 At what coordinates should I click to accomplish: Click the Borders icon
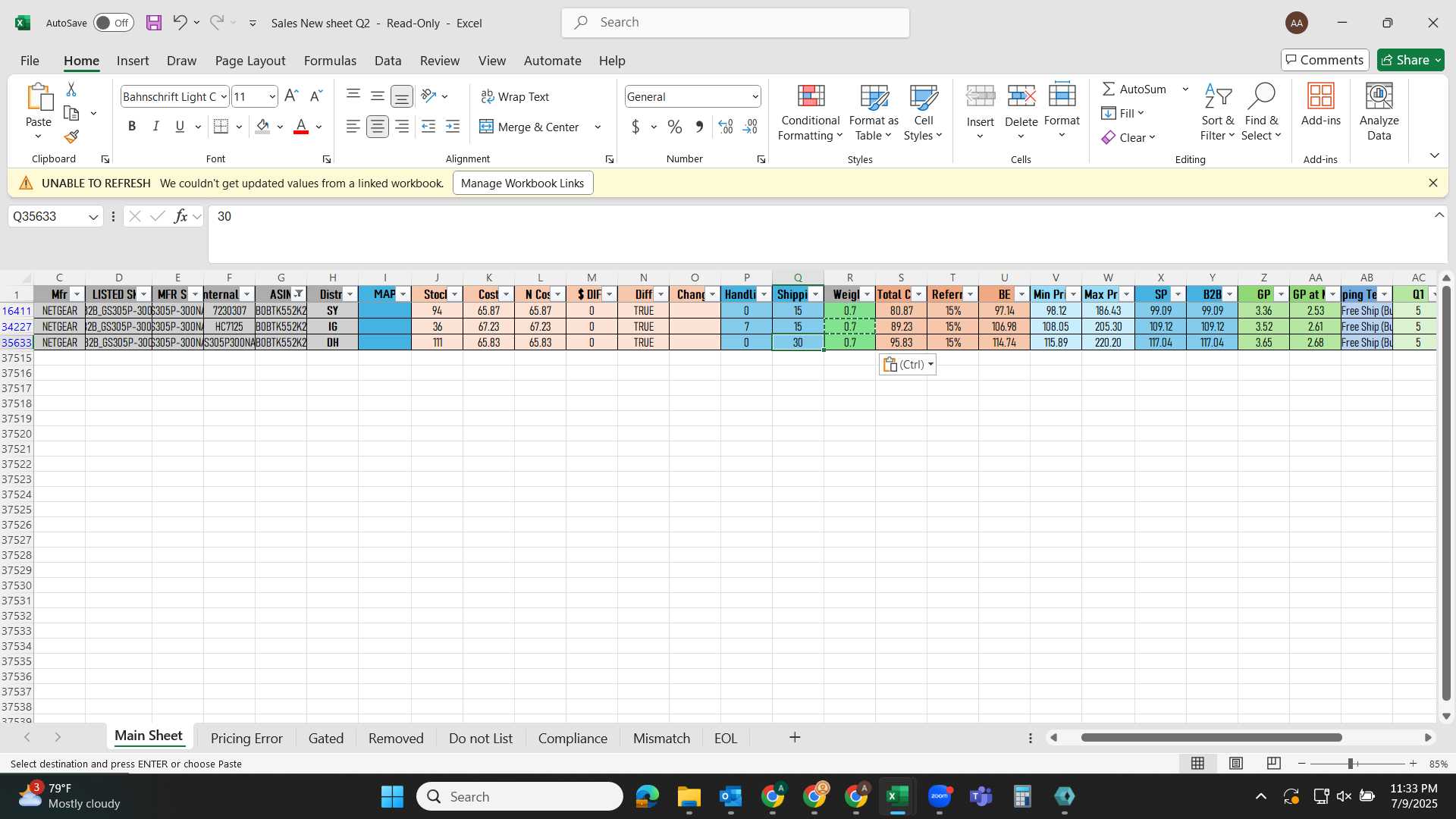click(221, 127)
